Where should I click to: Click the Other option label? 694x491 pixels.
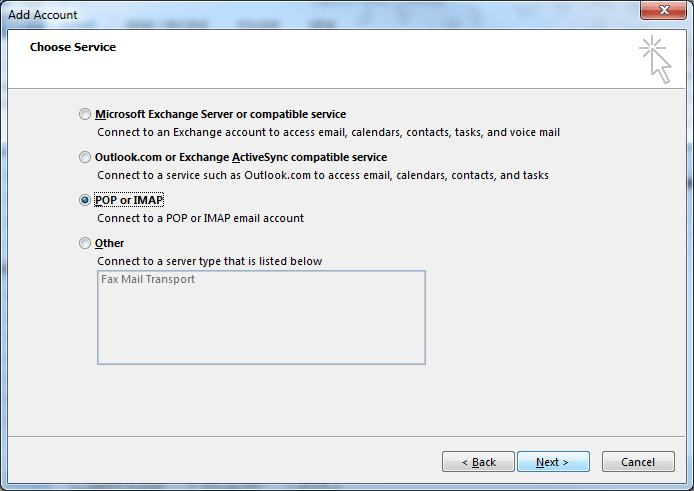pos(109,243)
